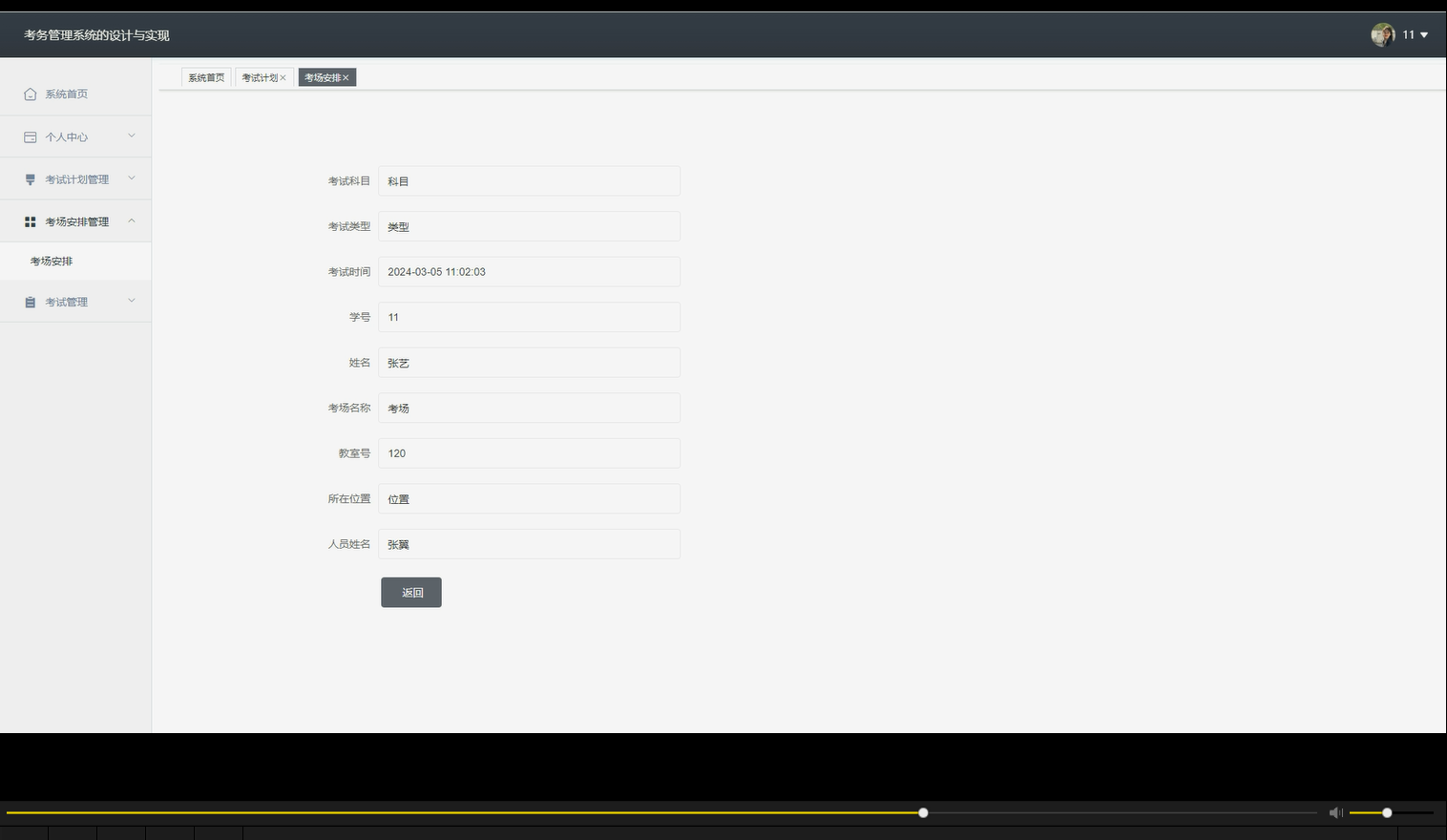Viewport: 1447px width, 840px height.
Task: Expand 个人中心 chevron
Action: pos(132,136)
